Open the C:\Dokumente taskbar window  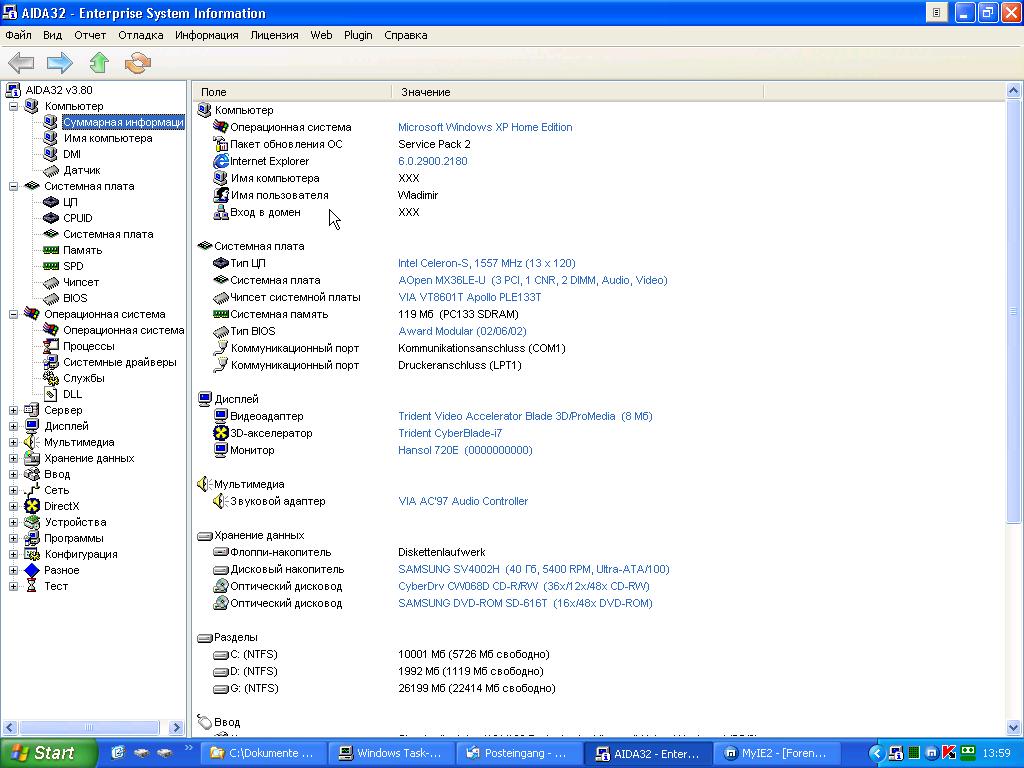tap(263, 754)
